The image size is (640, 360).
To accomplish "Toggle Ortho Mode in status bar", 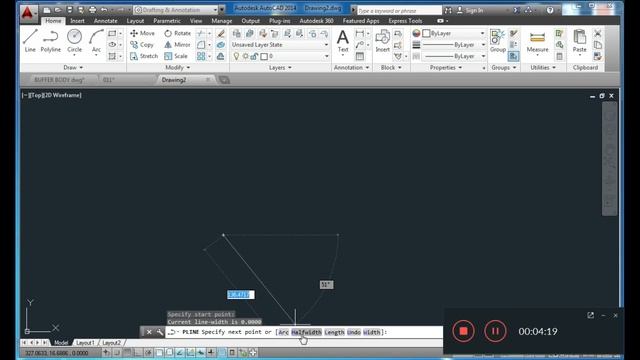I will [x=138, y=353].
